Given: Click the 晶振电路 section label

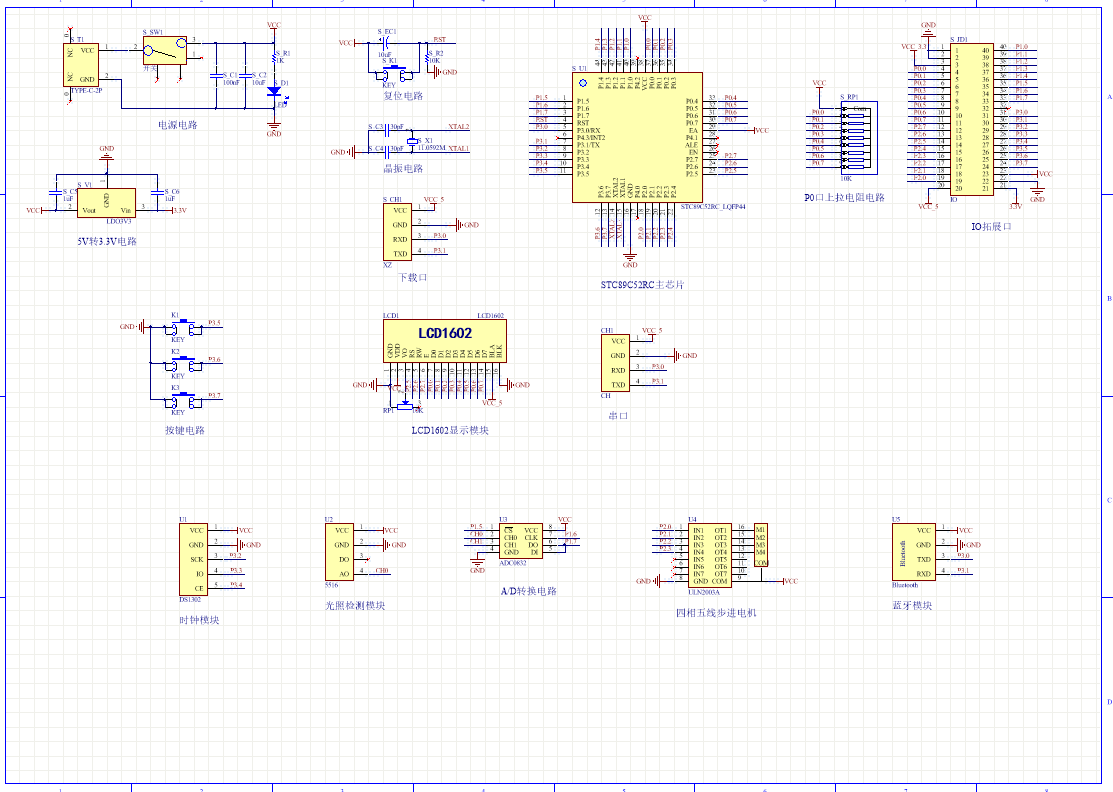Looking at the screenshot, I should tap(403, 169).
